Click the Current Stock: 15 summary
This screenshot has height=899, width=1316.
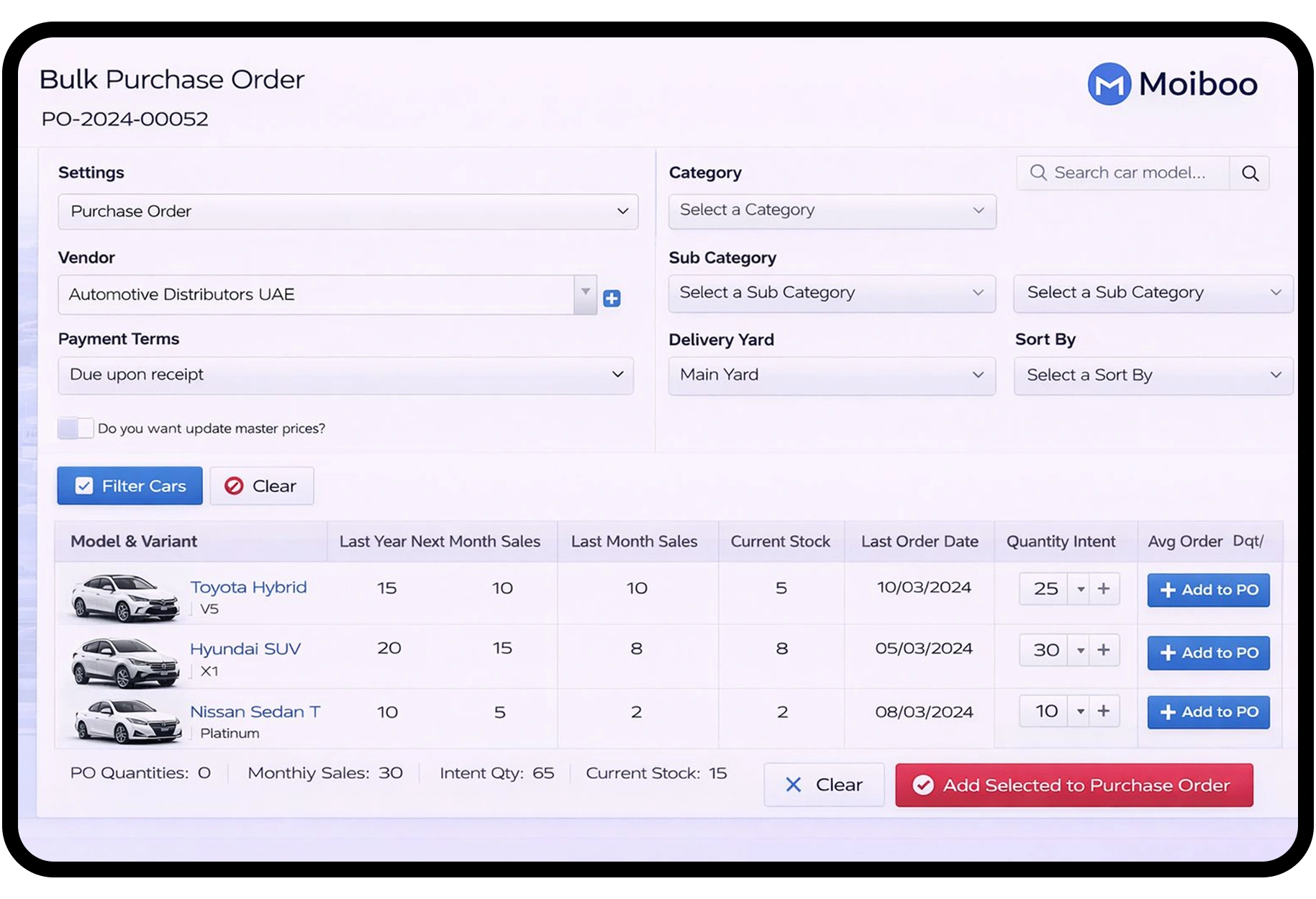coord(656,773)
